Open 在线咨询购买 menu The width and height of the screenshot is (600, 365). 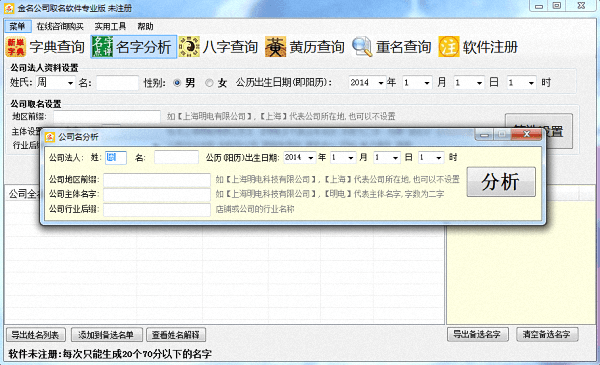pos(60,26)
